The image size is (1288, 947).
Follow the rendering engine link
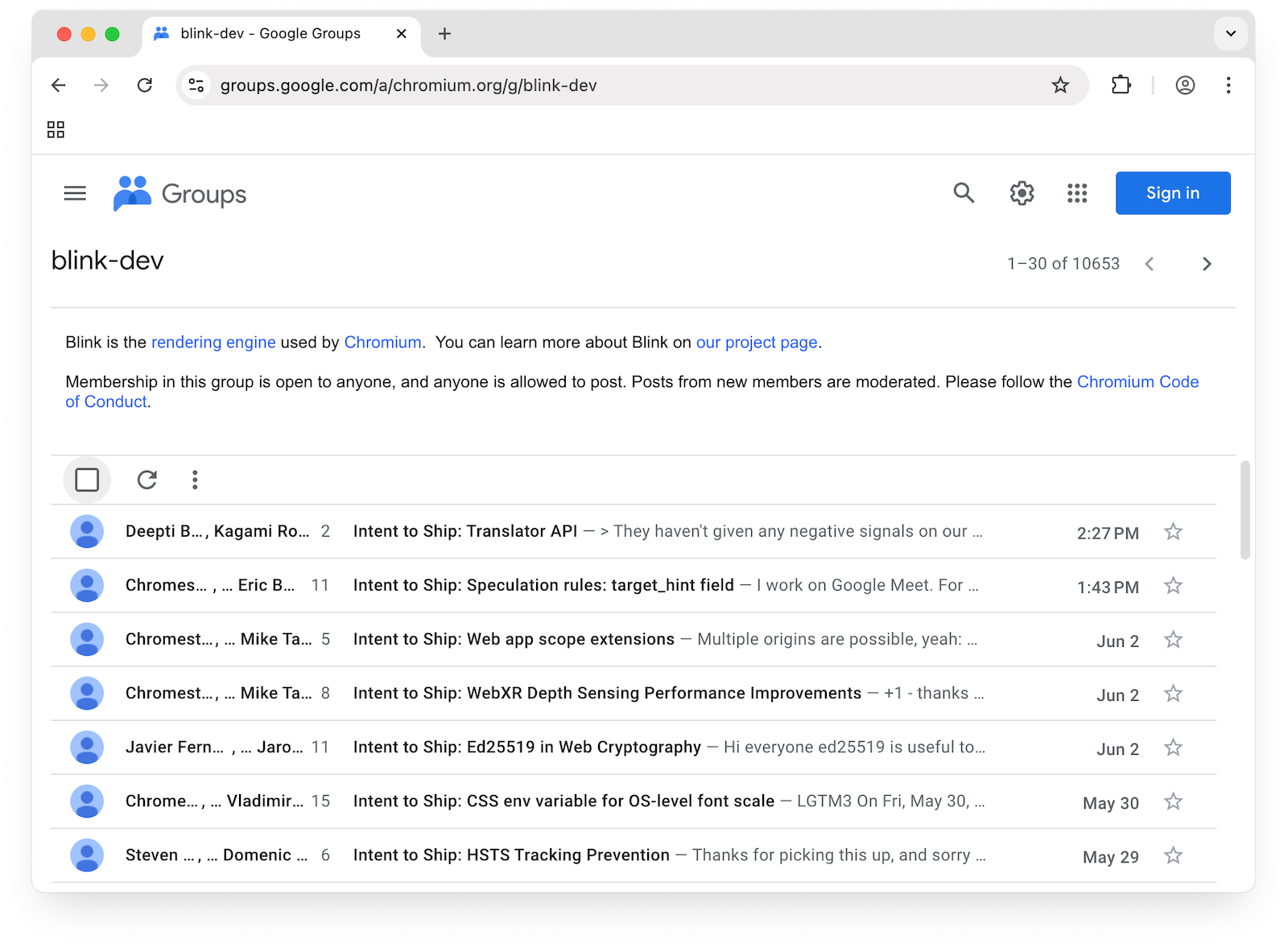[x=213, y=343]
